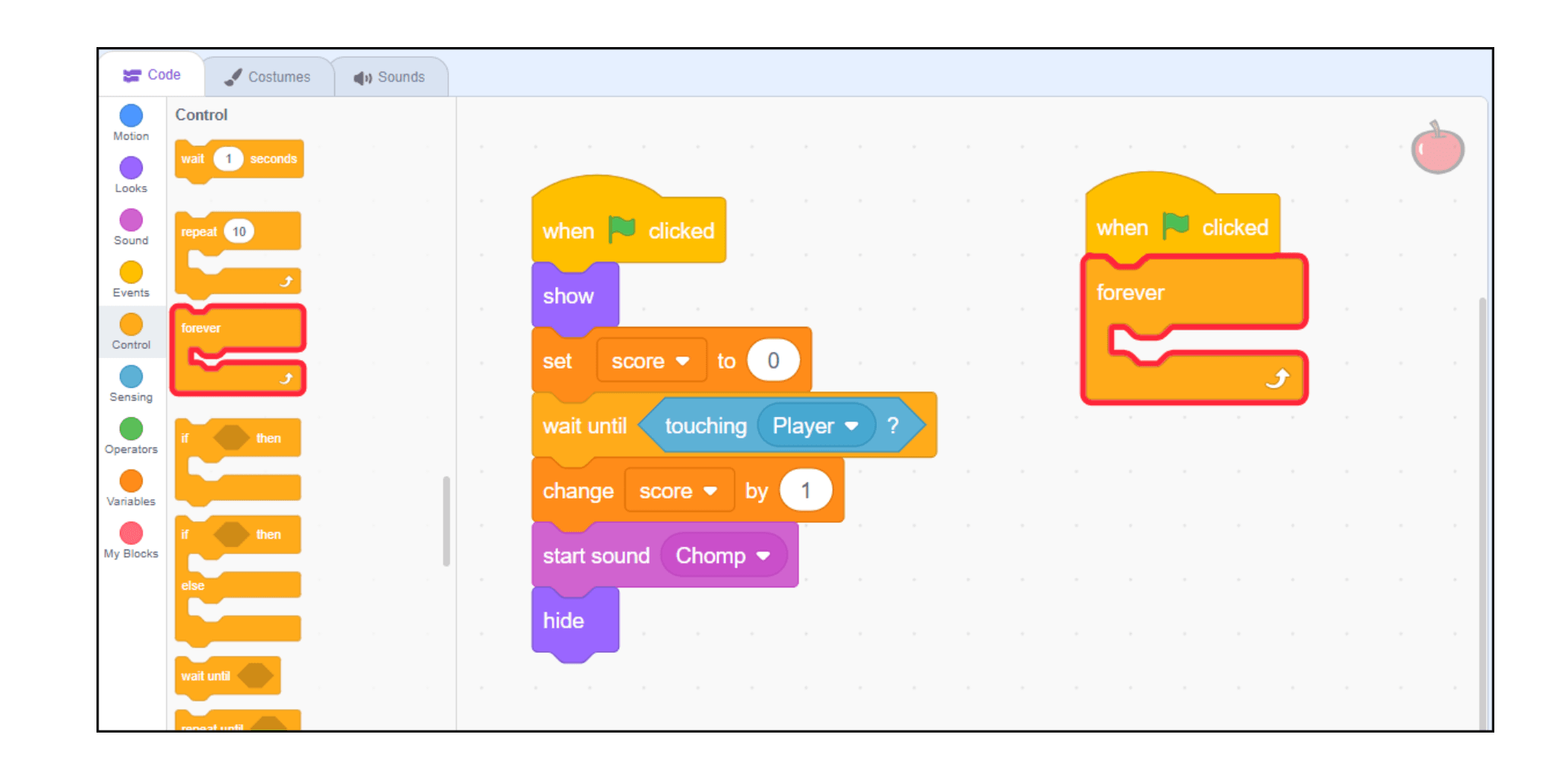Click the change score block label

578,491
